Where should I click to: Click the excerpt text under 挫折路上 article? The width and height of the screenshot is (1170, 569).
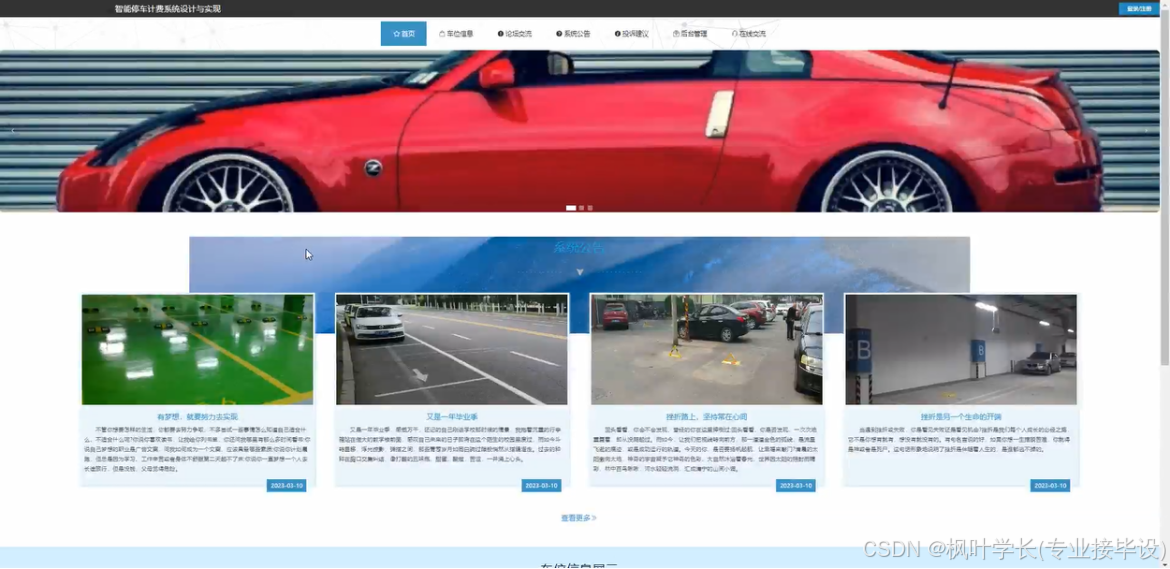pyautogui.click(x=707, y=450)
